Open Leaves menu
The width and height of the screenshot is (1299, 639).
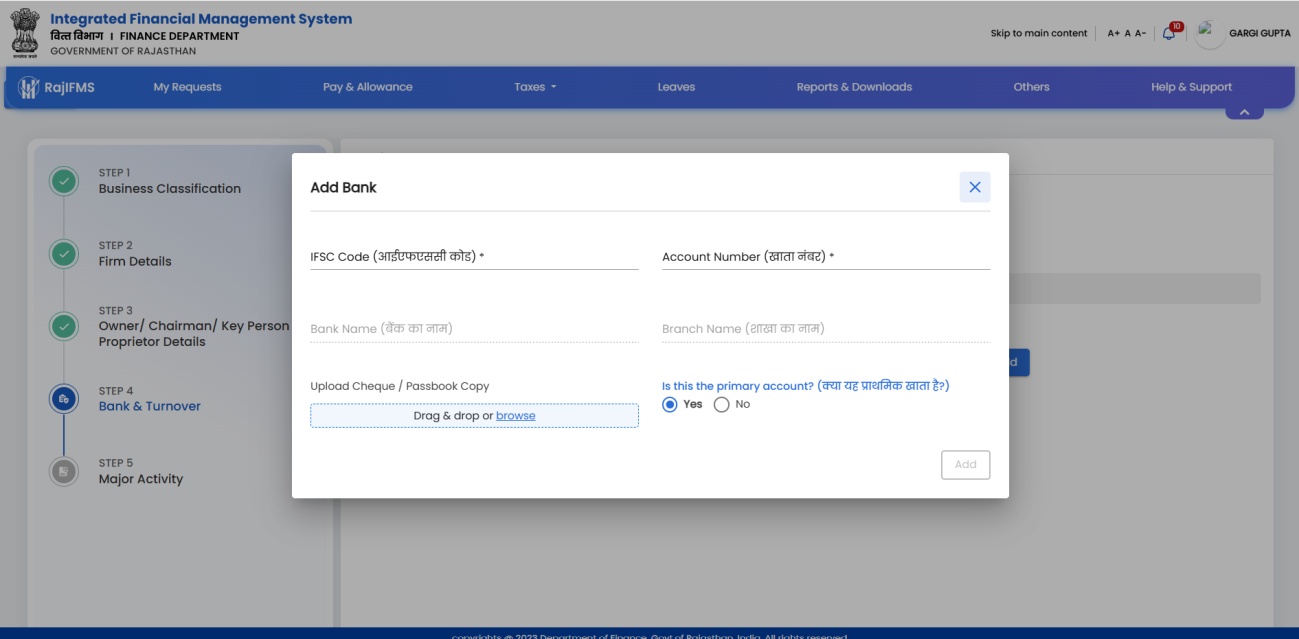[676, 87]
